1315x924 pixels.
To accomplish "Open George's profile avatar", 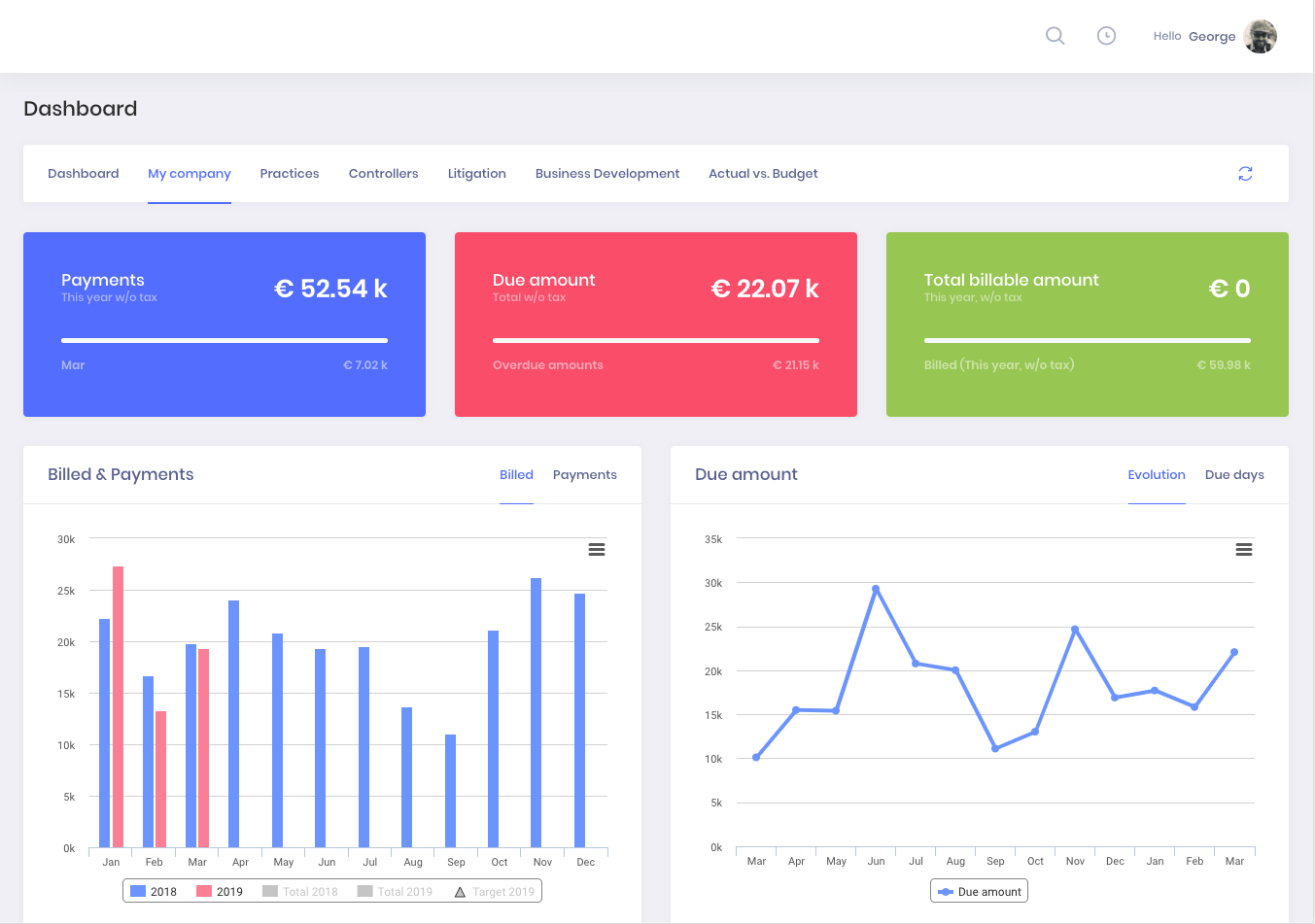I will (x=1261, y=36).
